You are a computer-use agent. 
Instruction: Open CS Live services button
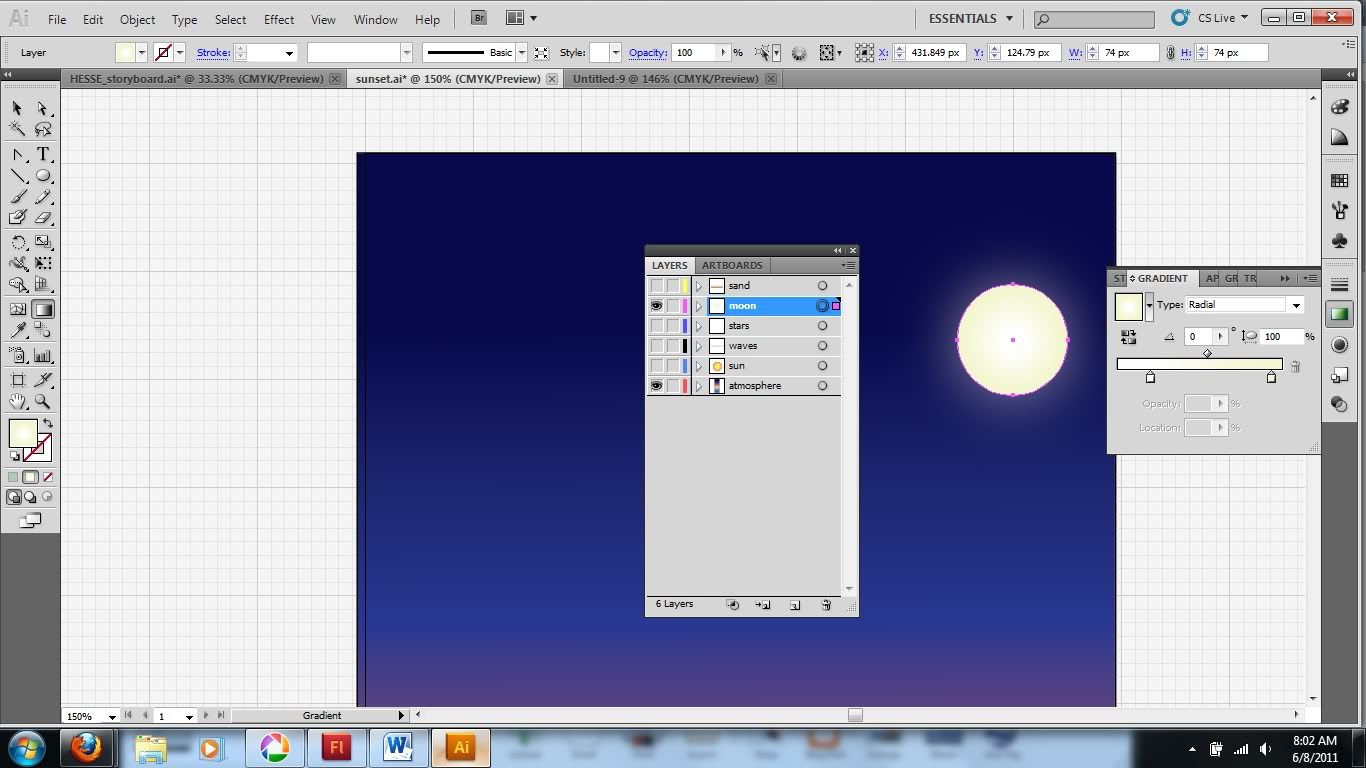pos(1211,18)
